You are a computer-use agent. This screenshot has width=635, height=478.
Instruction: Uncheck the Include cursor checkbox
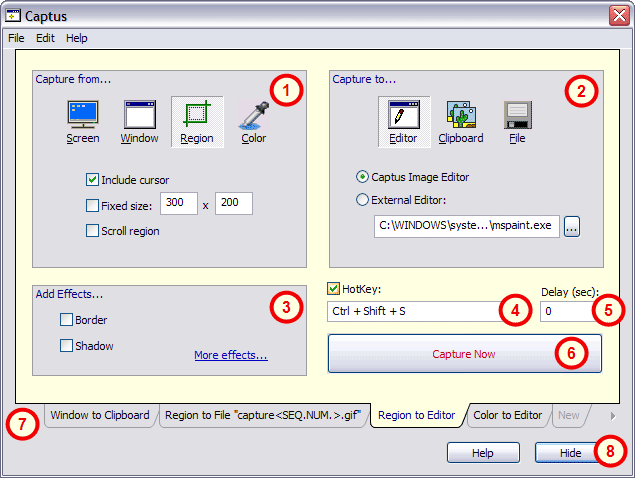[93, 180]
